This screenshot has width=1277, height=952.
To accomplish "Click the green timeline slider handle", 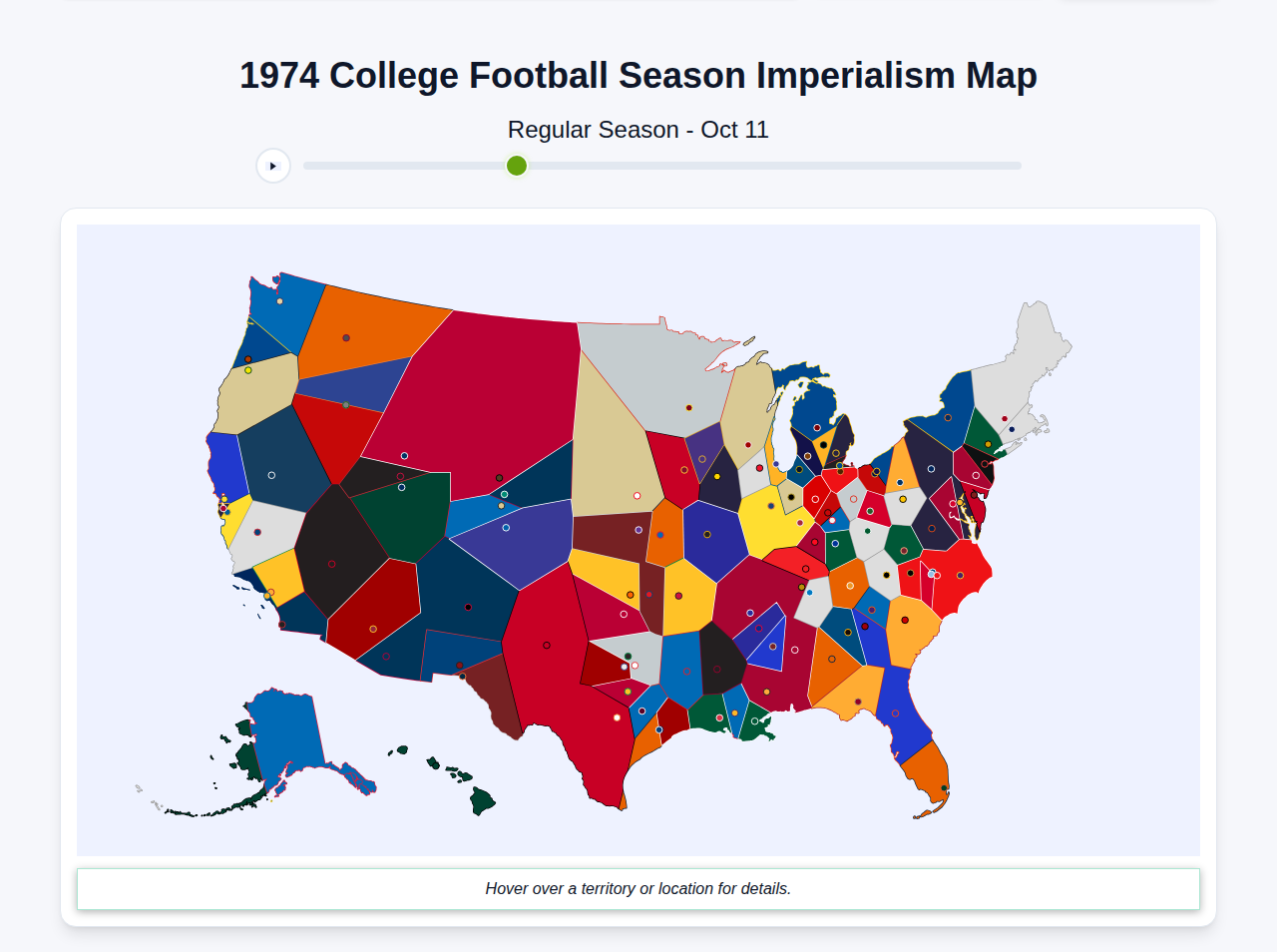I will pyautogui.click(x=516, y=166).
